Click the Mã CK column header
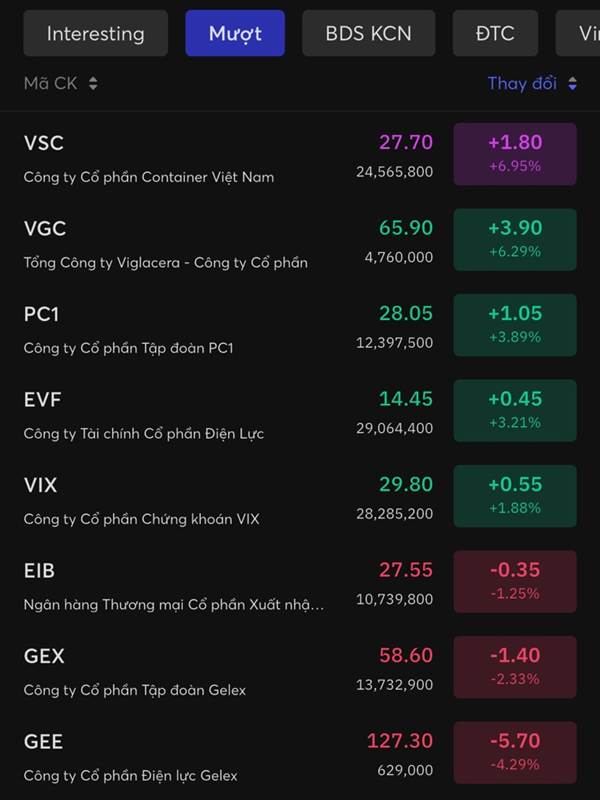 pos(51,83)
